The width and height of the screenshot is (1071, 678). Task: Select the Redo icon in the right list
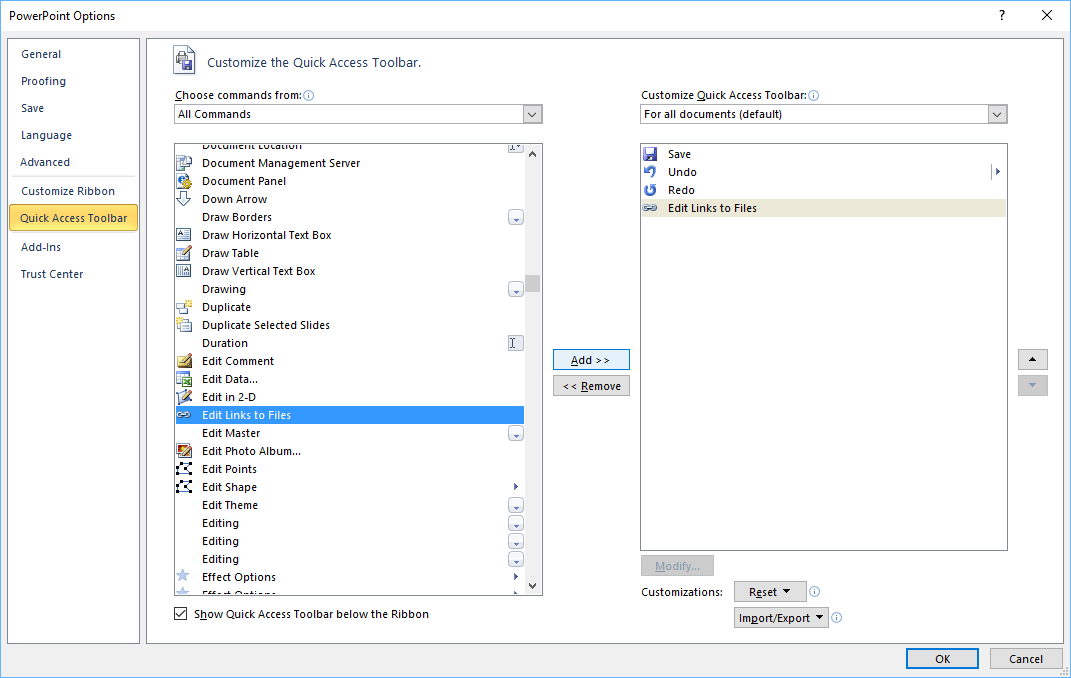(x=650, y=190)
